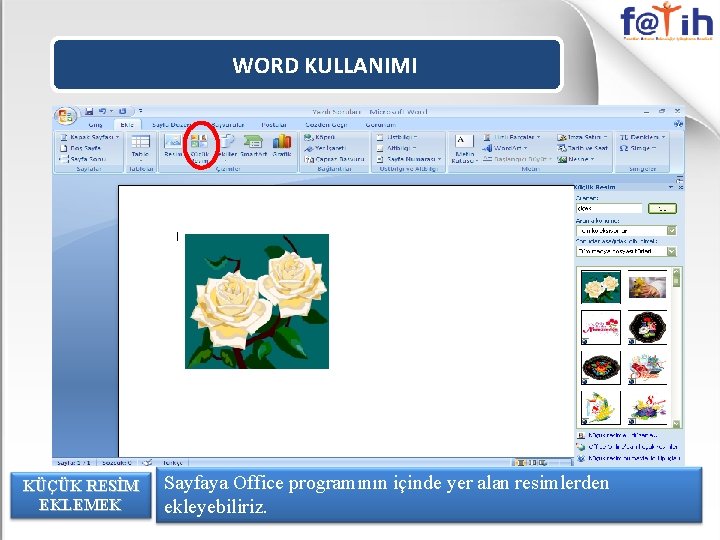The height and width of the screenshot is (540, 720).
Task: Open the Sayfa Numarası dropdown
Action: (409, 159)
